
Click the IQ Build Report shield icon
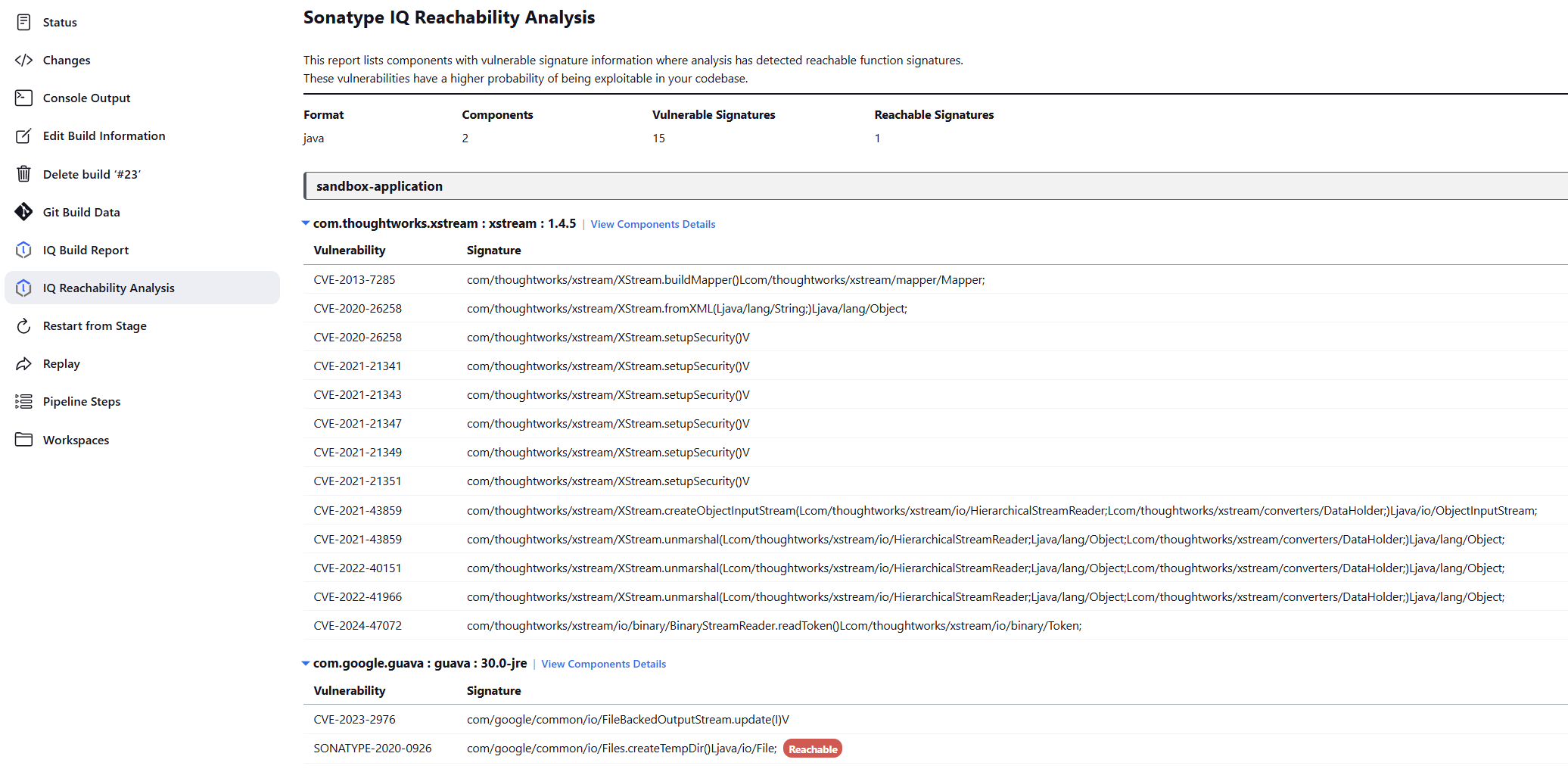[23, 250]
